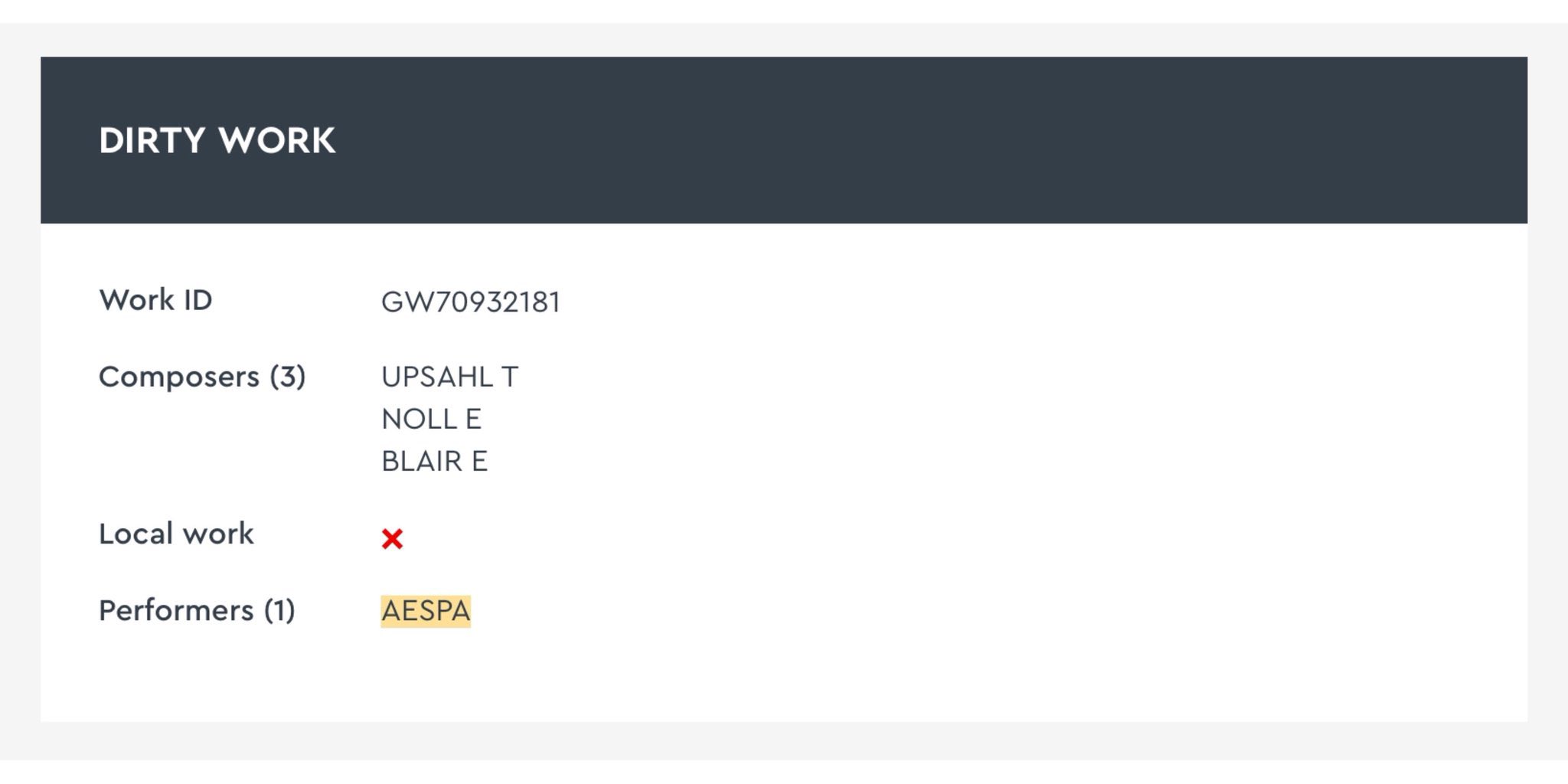Click composer BLAIR E
The width and height of the screenshot is (1568, 784).
[x=435, y=461]
